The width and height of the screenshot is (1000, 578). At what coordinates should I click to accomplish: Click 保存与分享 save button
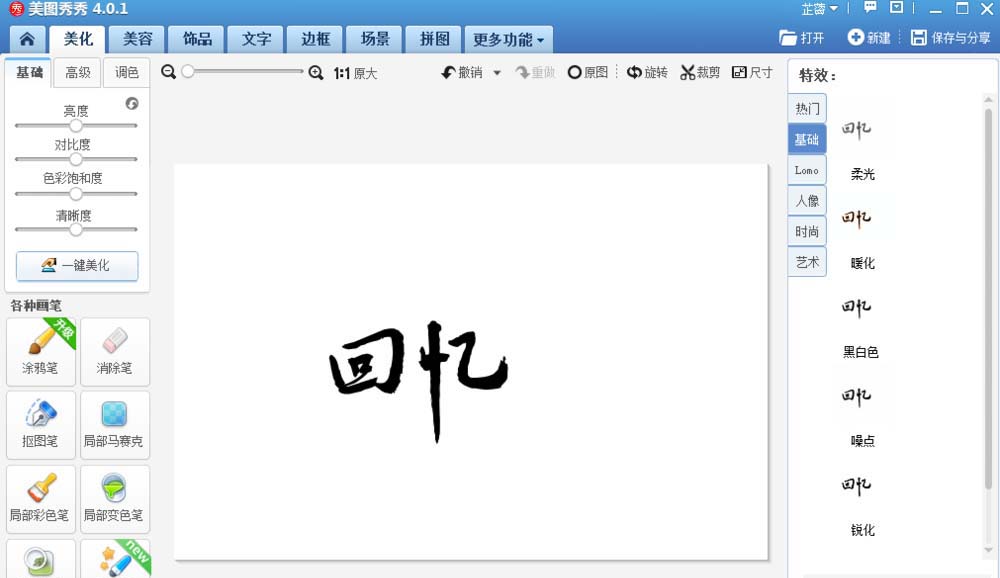950,38
